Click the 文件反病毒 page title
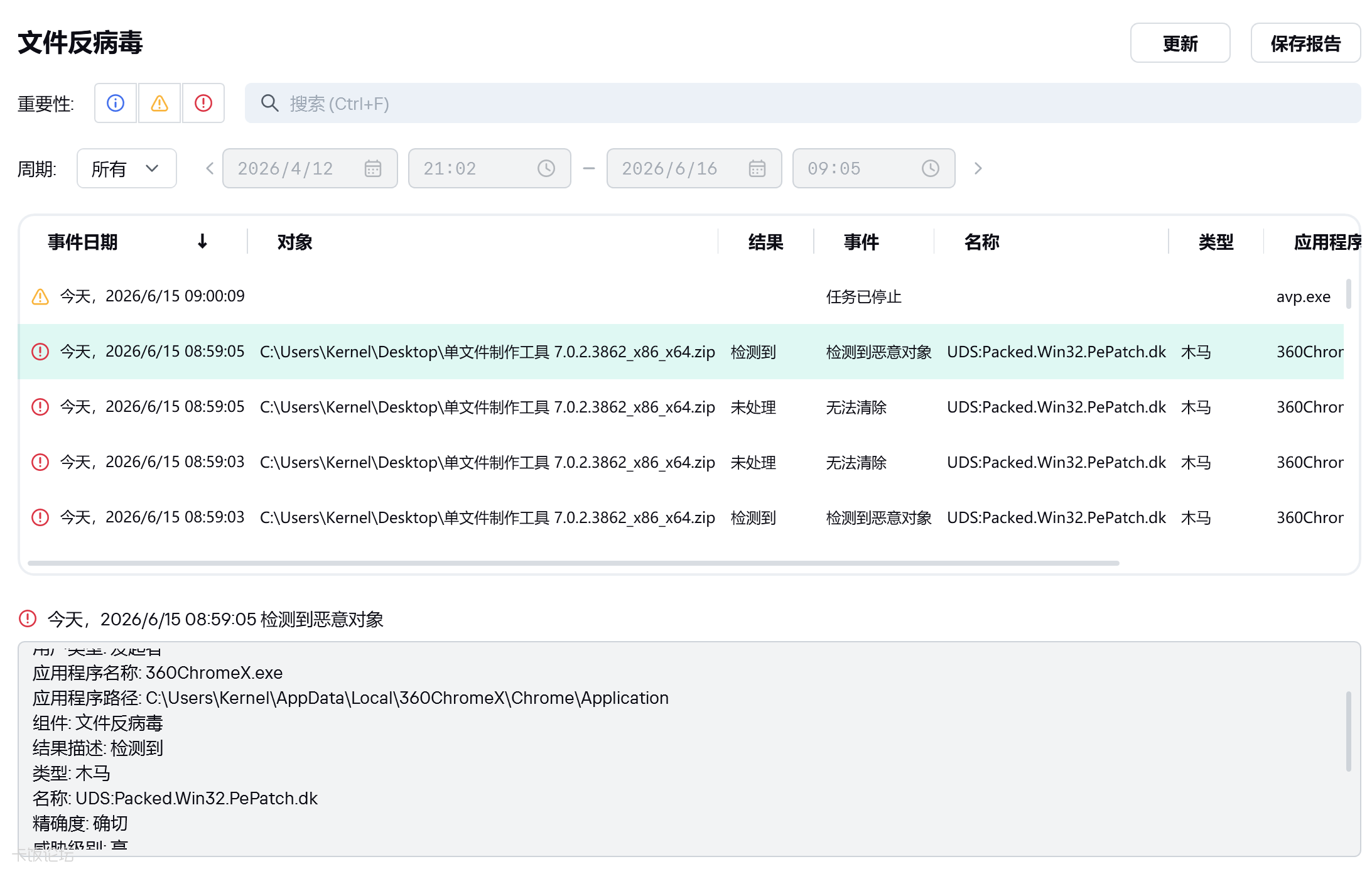 point(80,43)
